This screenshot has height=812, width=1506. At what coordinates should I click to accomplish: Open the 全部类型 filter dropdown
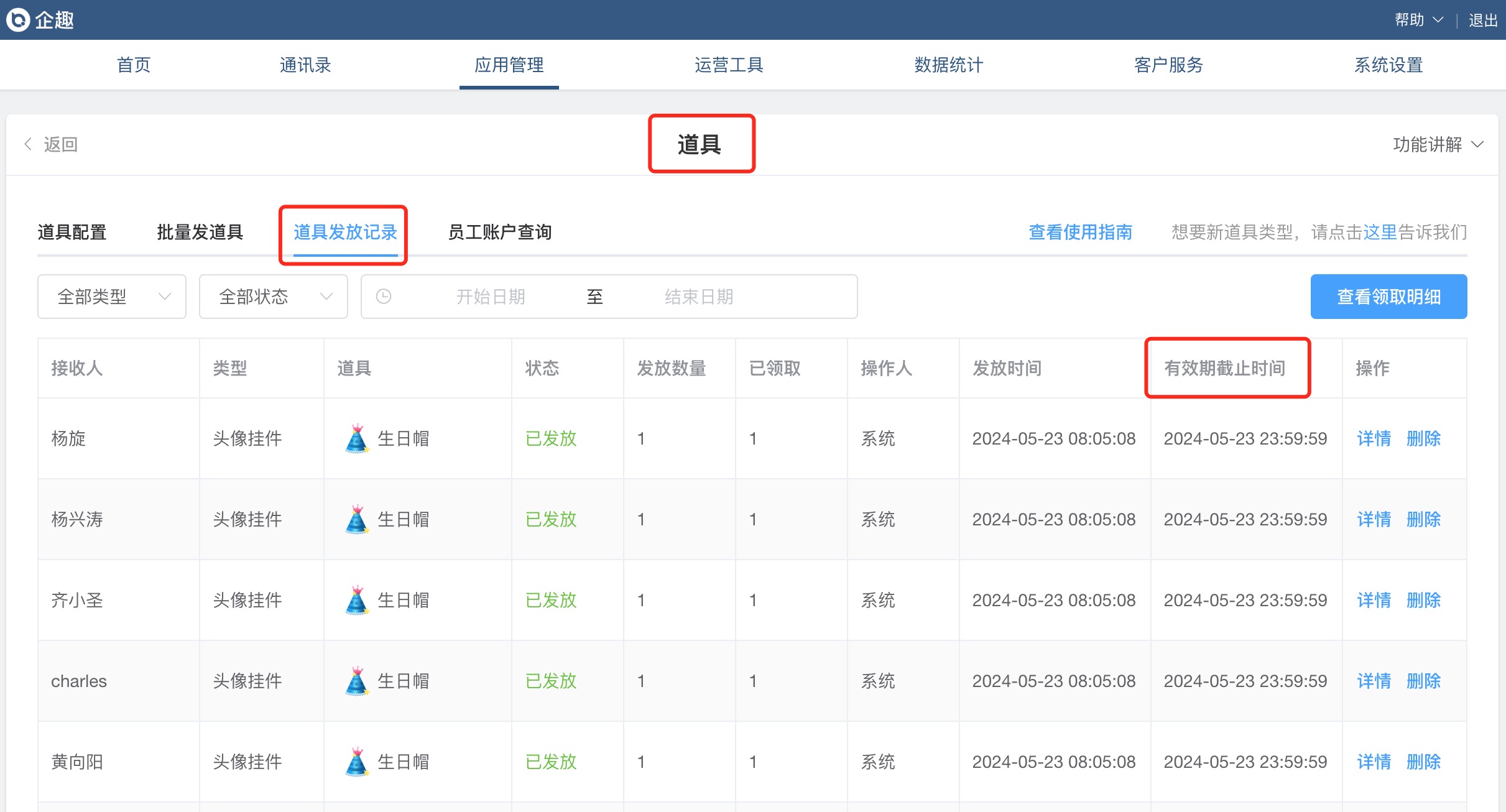point(112,297)
